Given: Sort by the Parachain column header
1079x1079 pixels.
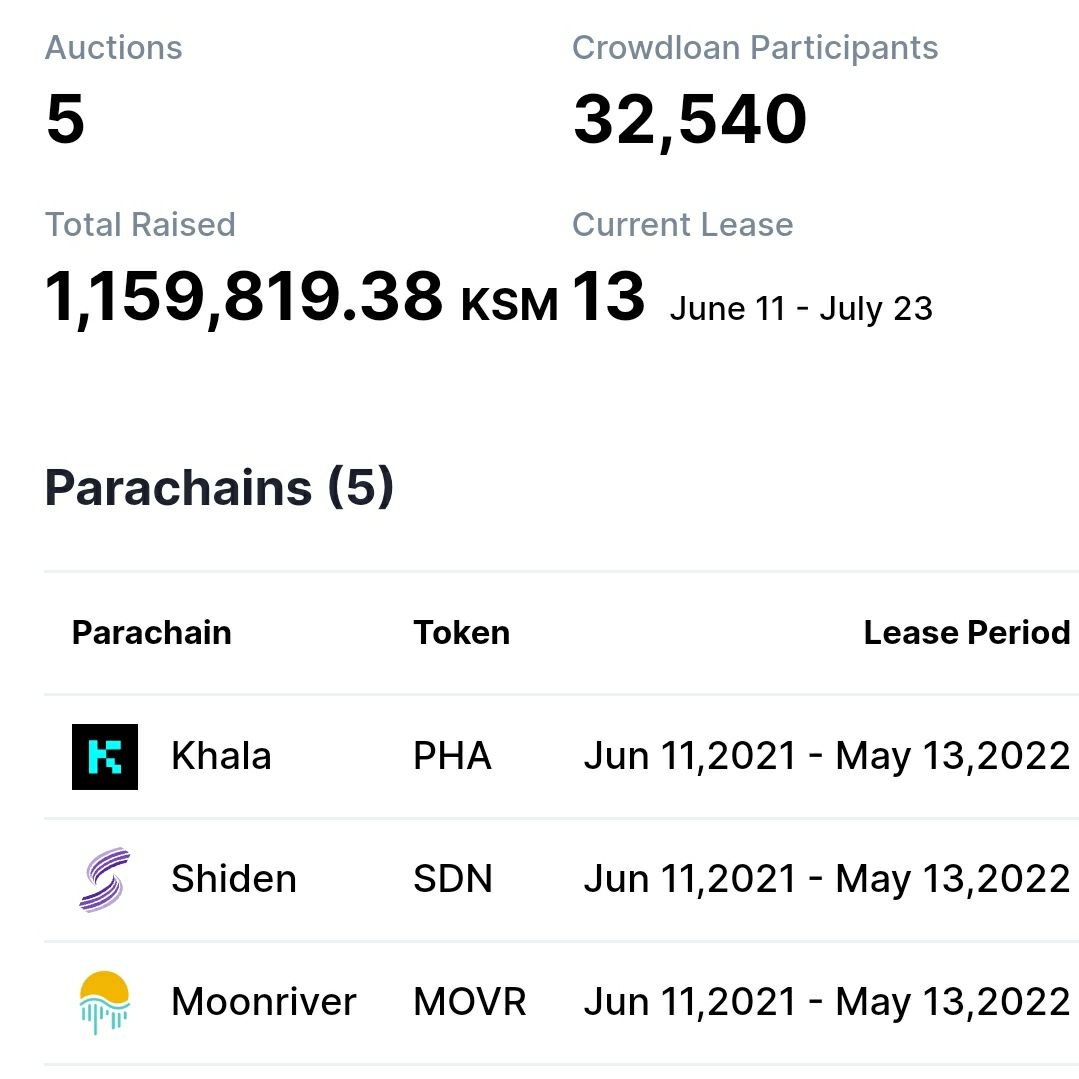Looking at the screenshot, I should coord(151,632).
